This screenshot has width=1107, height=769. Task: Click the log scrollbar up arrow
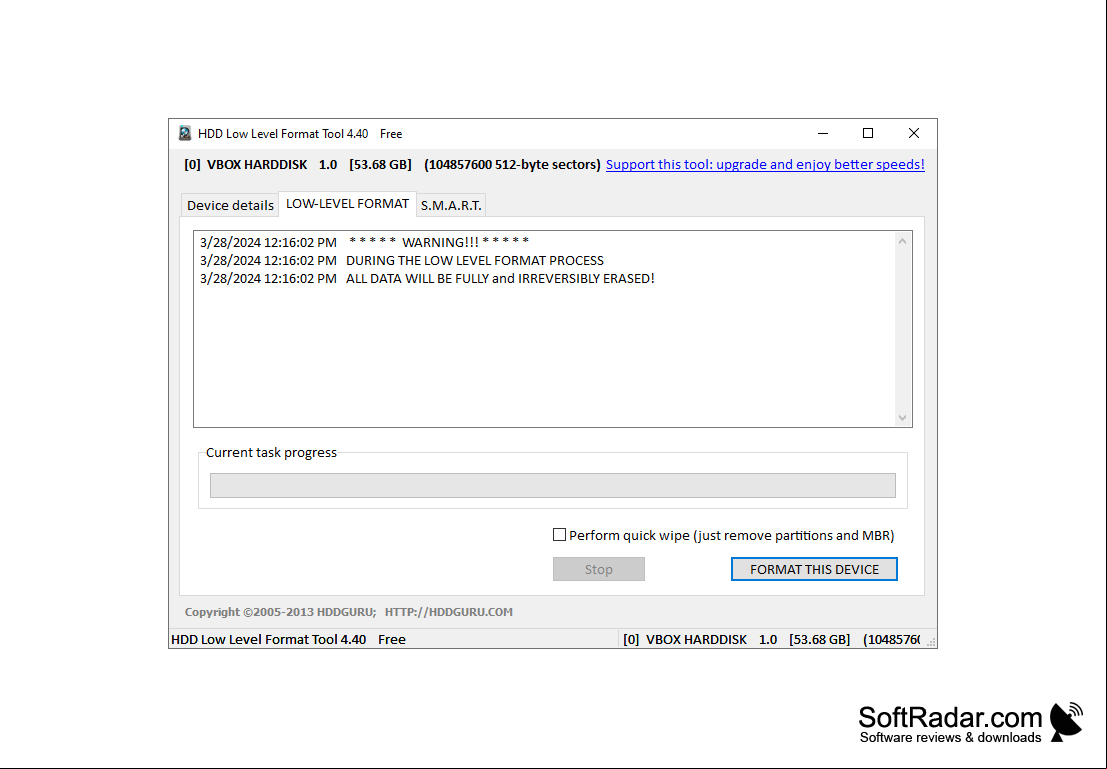[902, 242]
